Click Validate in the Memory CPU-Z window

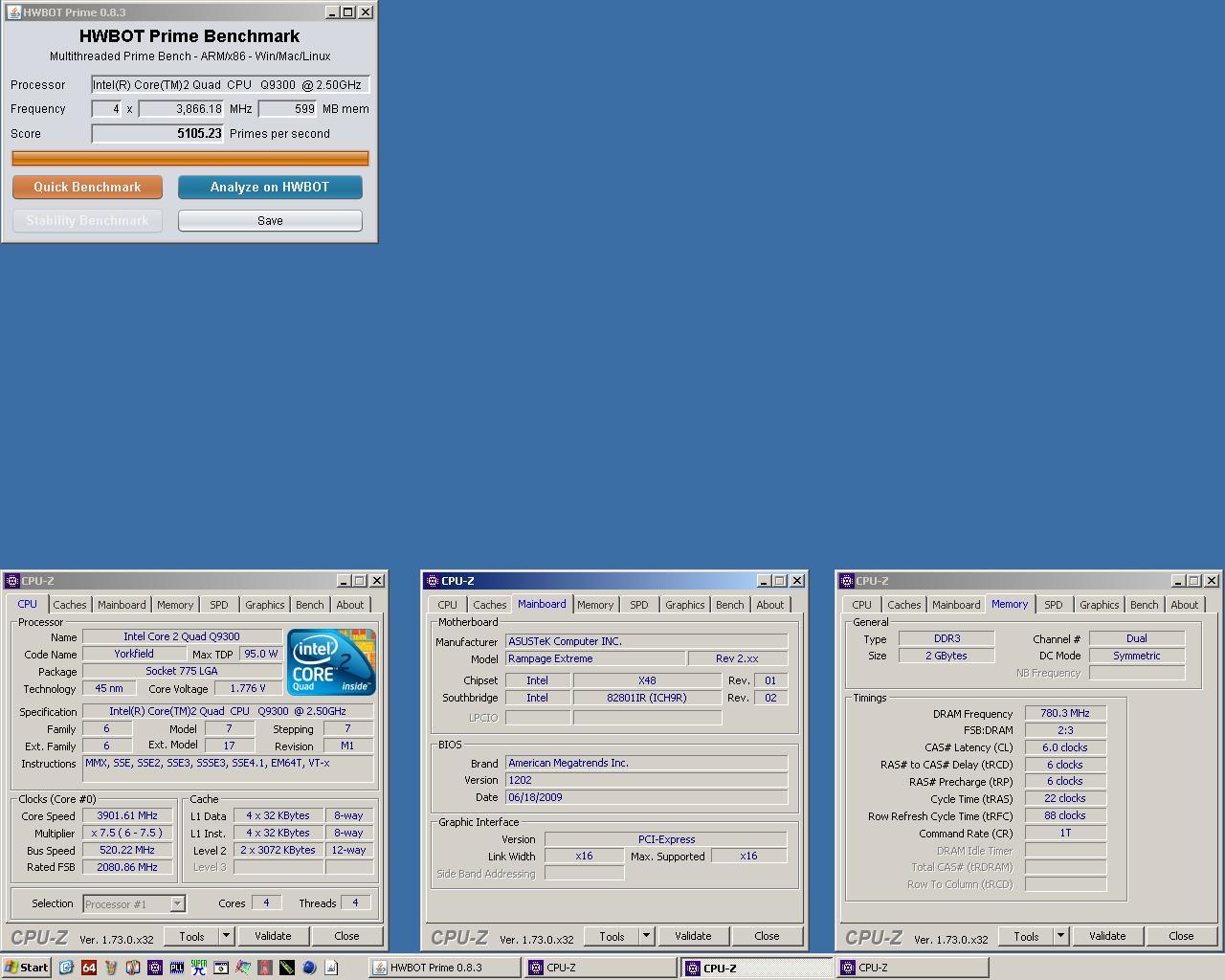coord(1107,936)
